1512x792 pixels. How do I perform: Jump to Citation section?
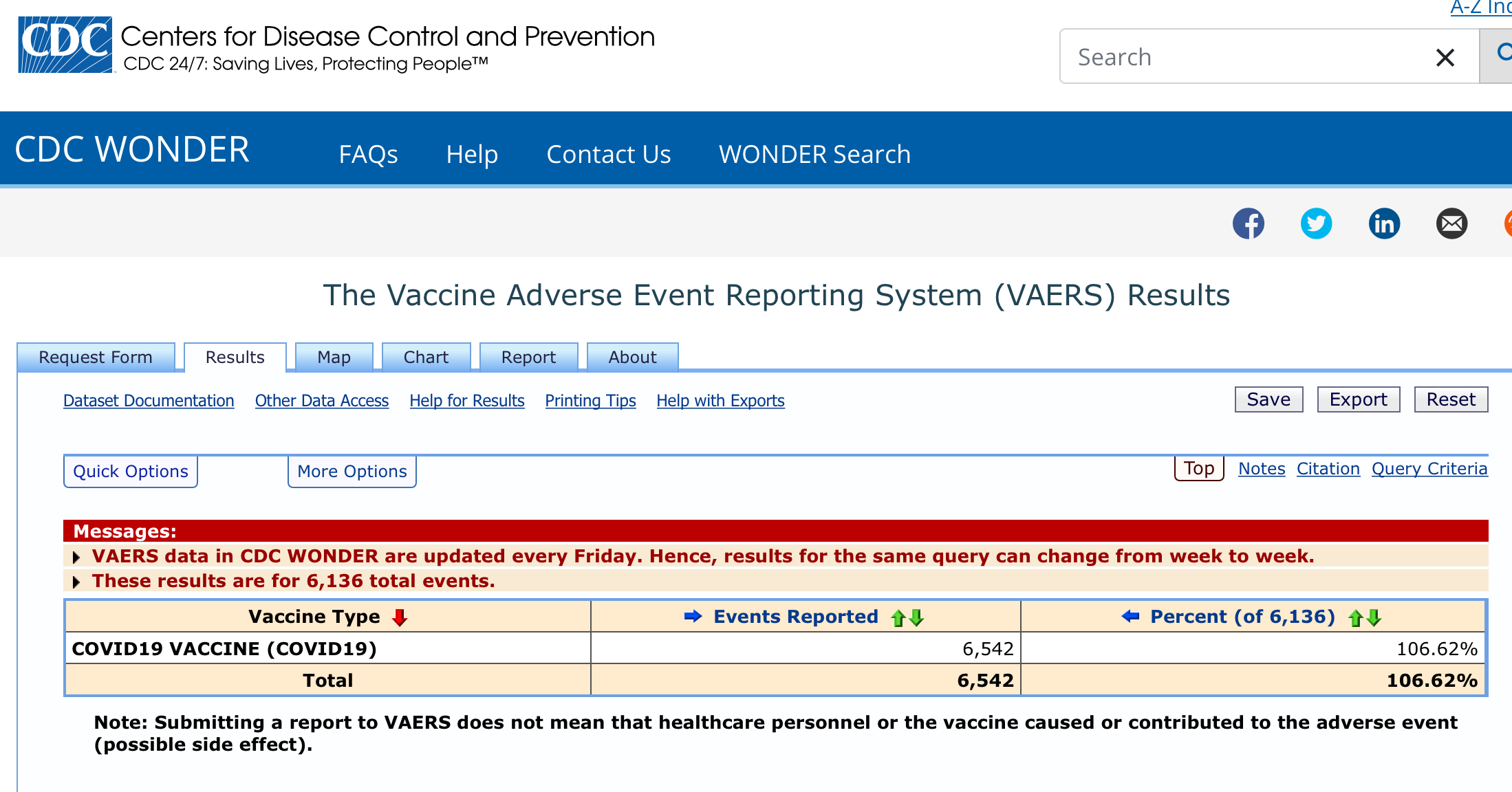click(1328, 469)
